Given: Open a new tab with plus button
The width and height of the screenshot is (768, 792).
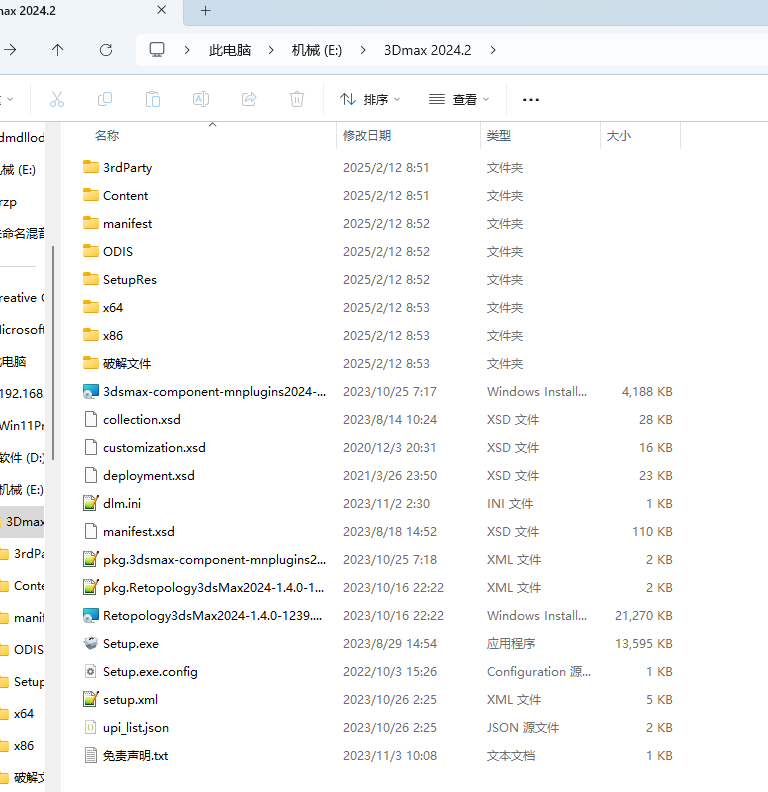Looking at the screenshot, I should coord(205,11).
